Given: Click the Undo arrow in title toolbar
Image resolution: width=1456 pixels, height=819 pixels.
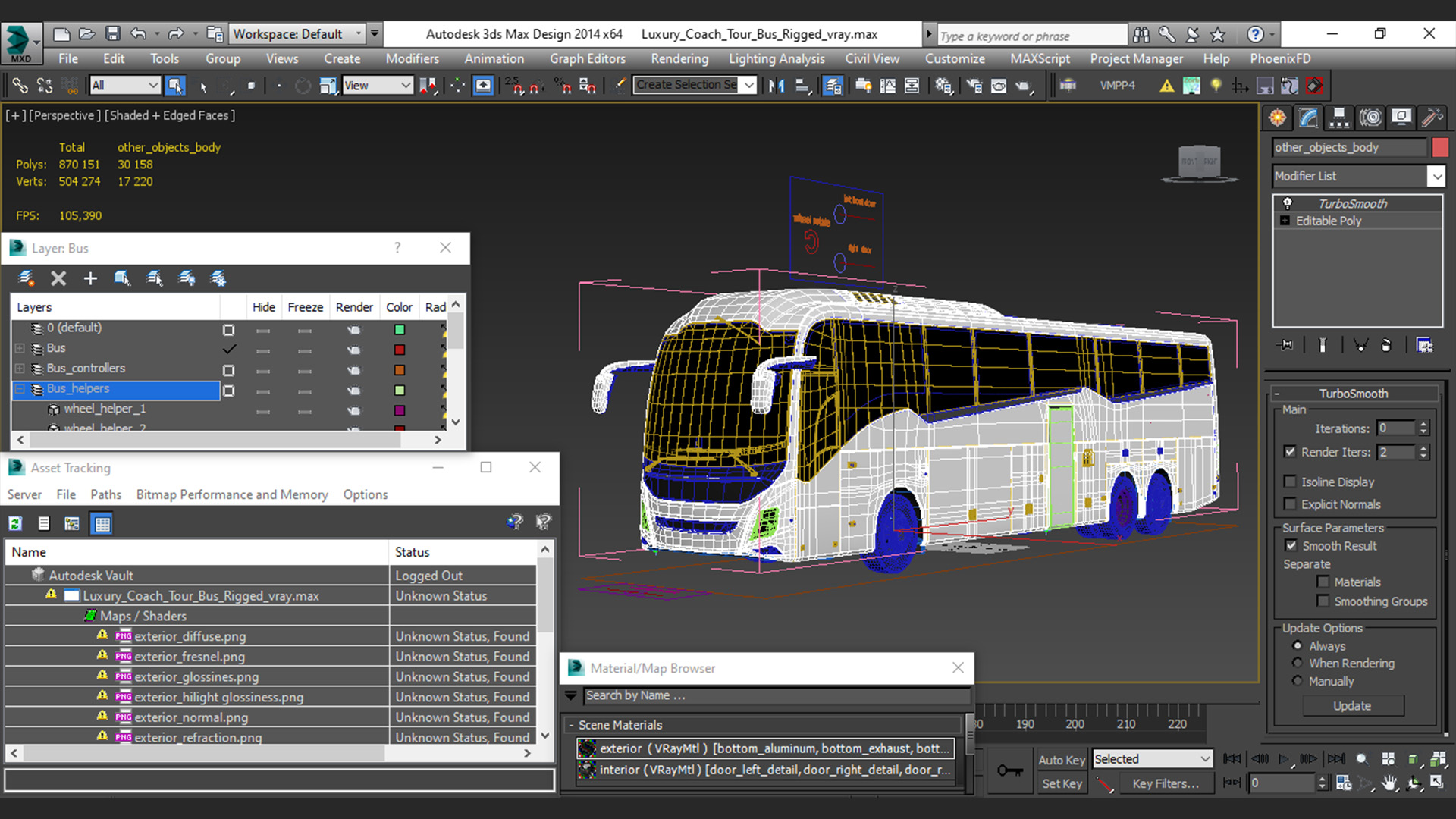Looking at the screenshot, I should [138, 33].
